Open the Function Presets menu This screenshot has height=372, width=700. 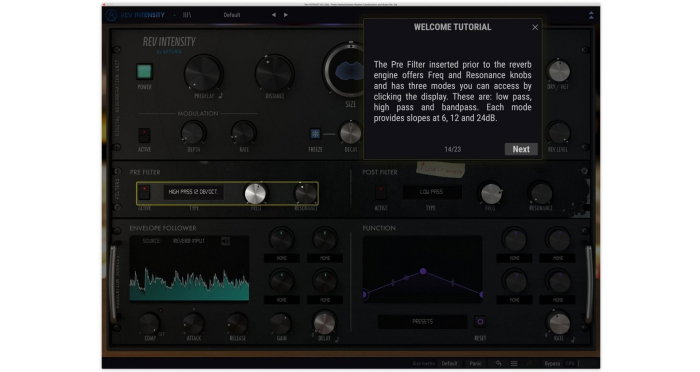click(423, 322)
